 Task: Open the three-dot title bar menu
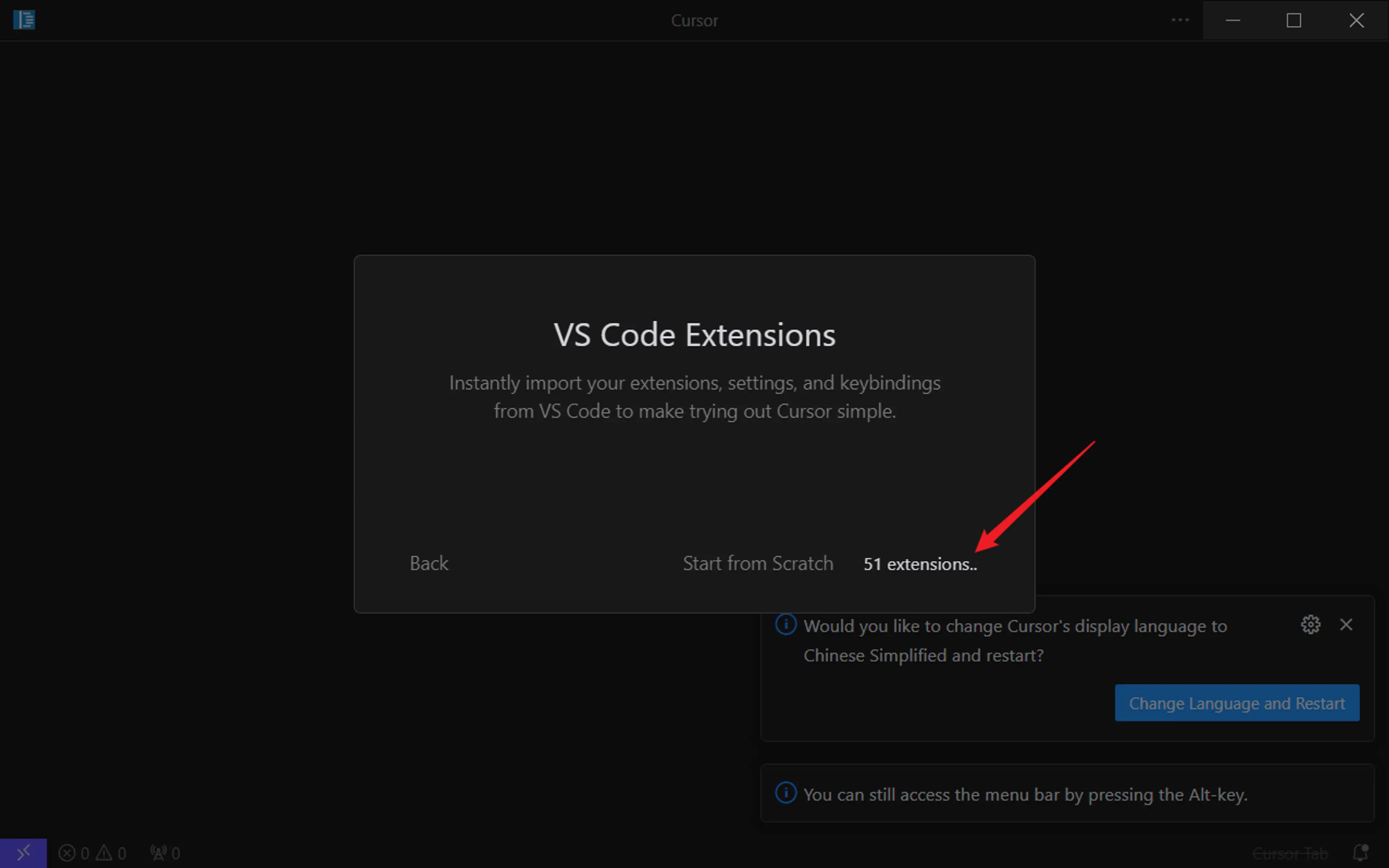pyautogui.click(x=1180, y=20)
